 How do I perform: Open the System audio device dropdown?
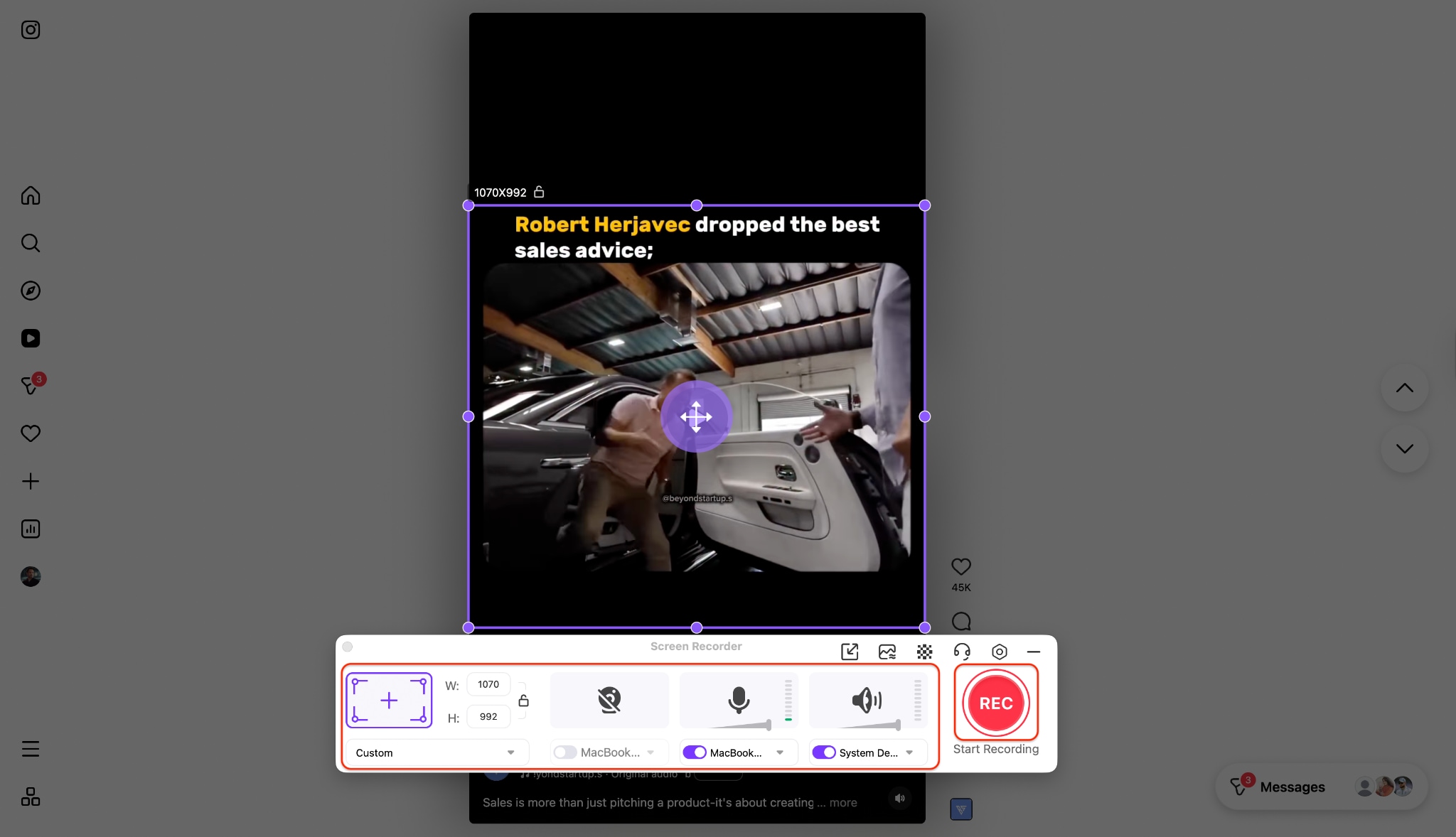coord(909,752)
